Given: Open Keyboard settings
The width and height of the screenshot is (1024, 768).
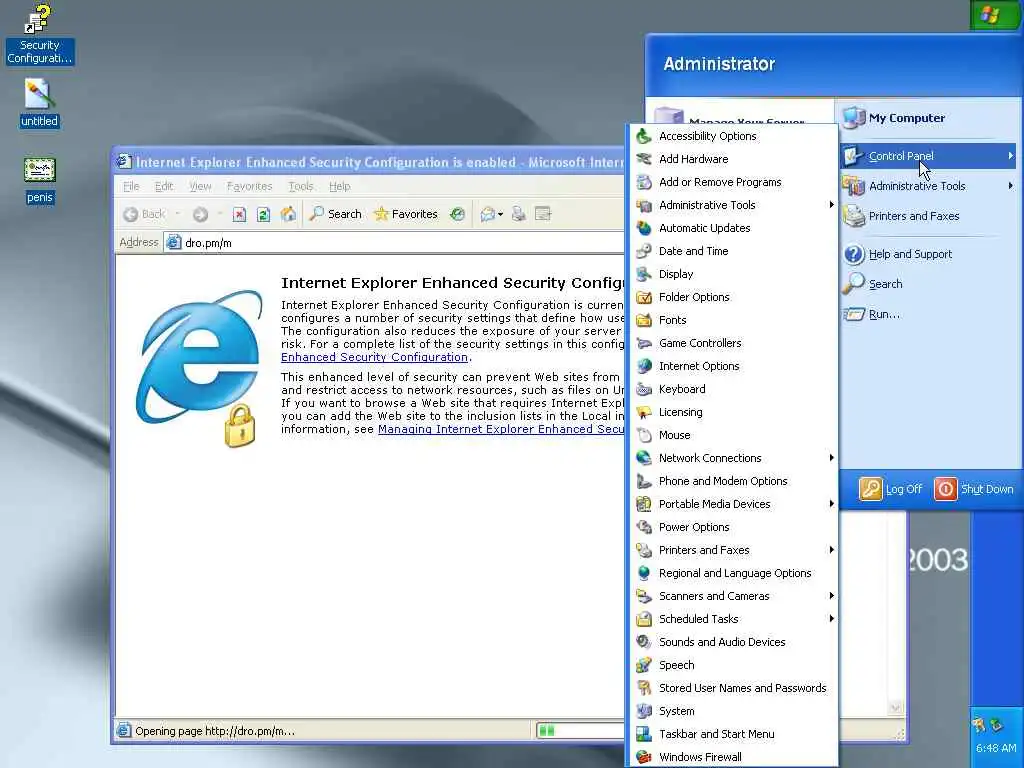Looking at the screenshot, I should 732,389.
